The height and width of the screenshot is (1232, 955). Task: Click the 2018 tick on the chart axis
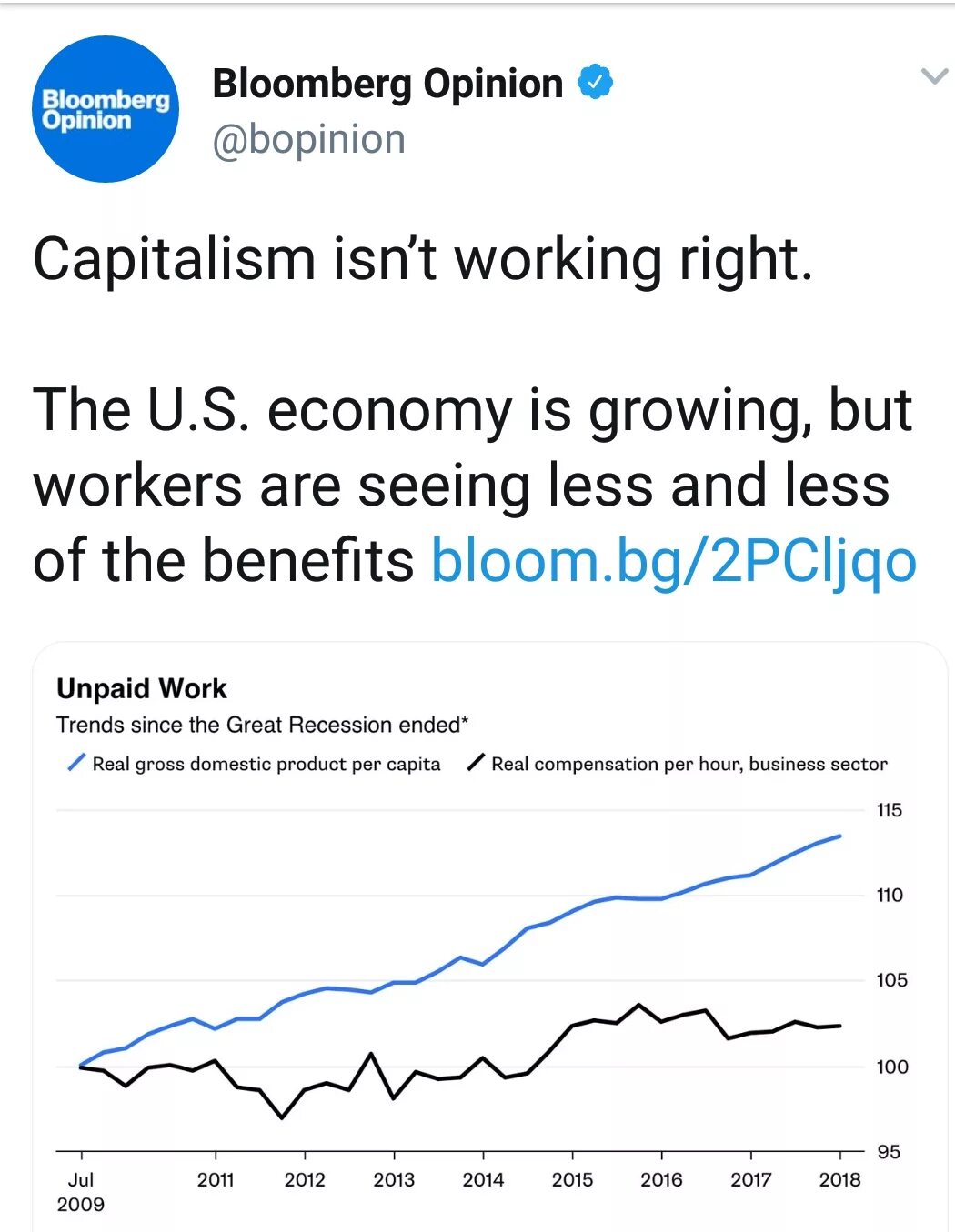[x=839, y=1179]
